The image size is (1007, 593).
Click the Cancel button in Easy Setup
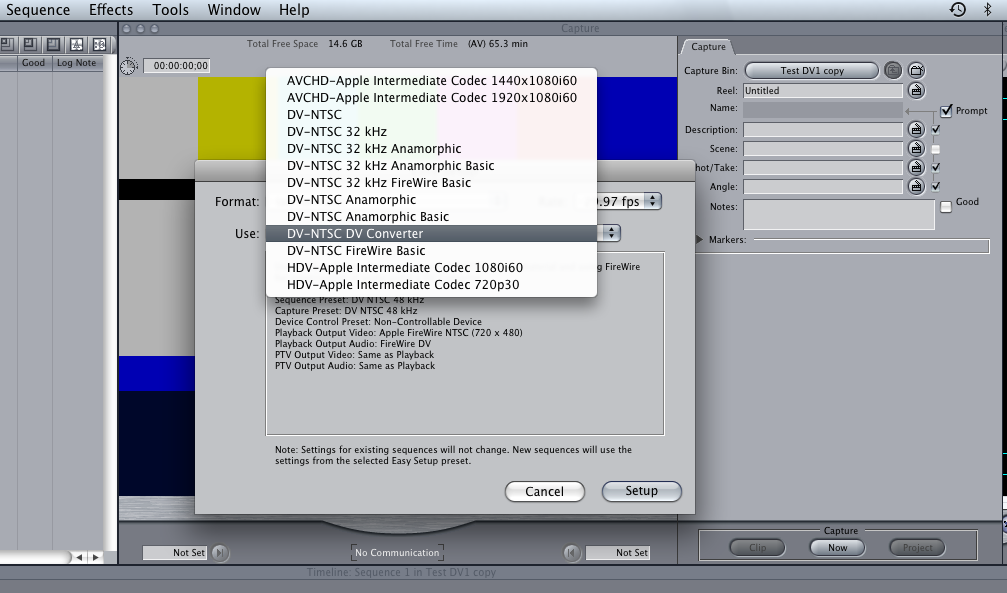click(545, 491)
